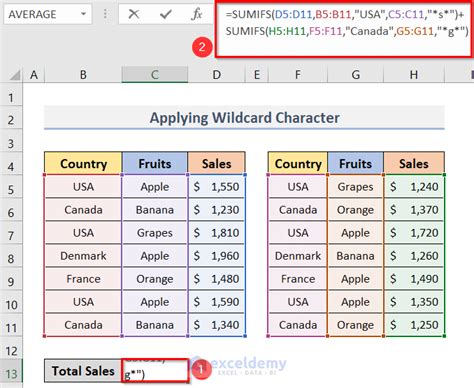Click 'Denmark' in the right table
The height and width of the screenshot is (388, 474).
[298, 256]
